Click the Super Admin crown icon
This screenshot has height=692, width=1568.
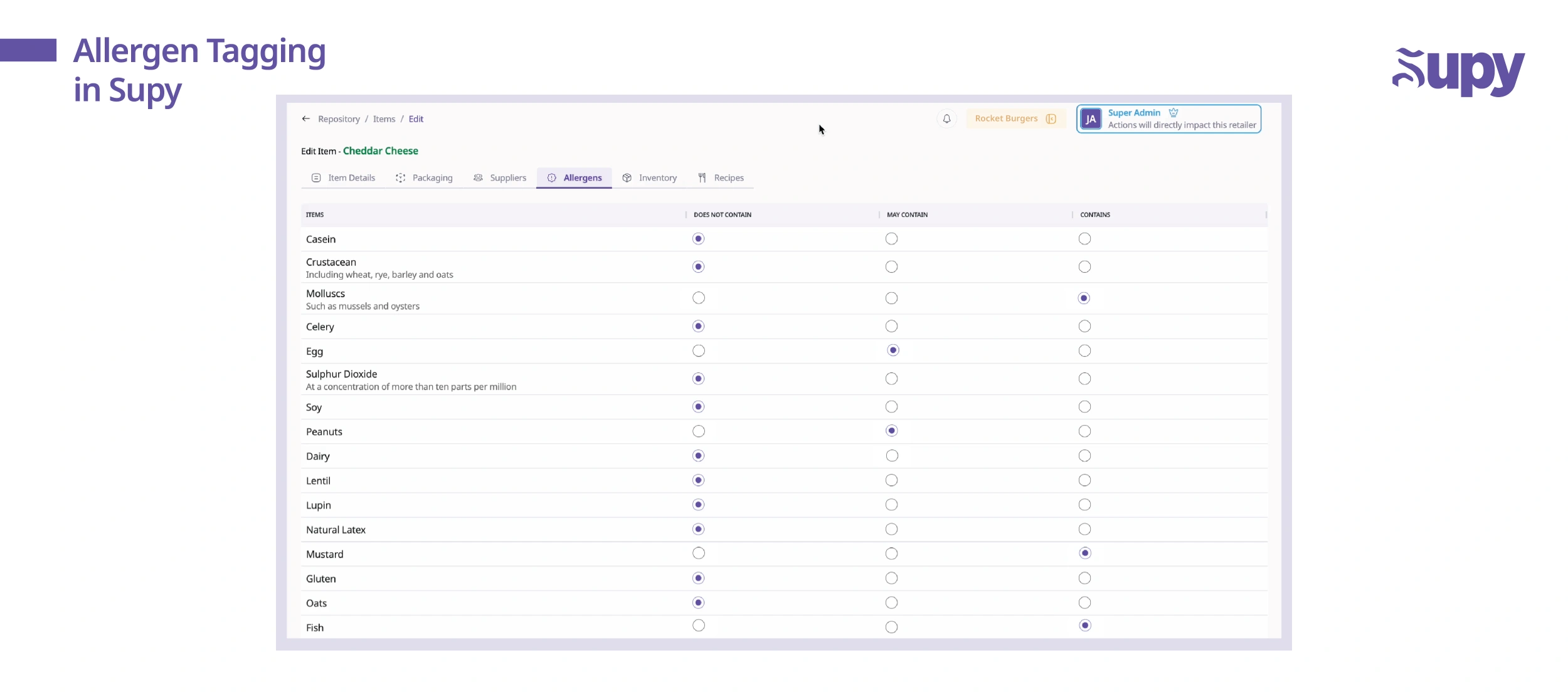point(1173,113)
